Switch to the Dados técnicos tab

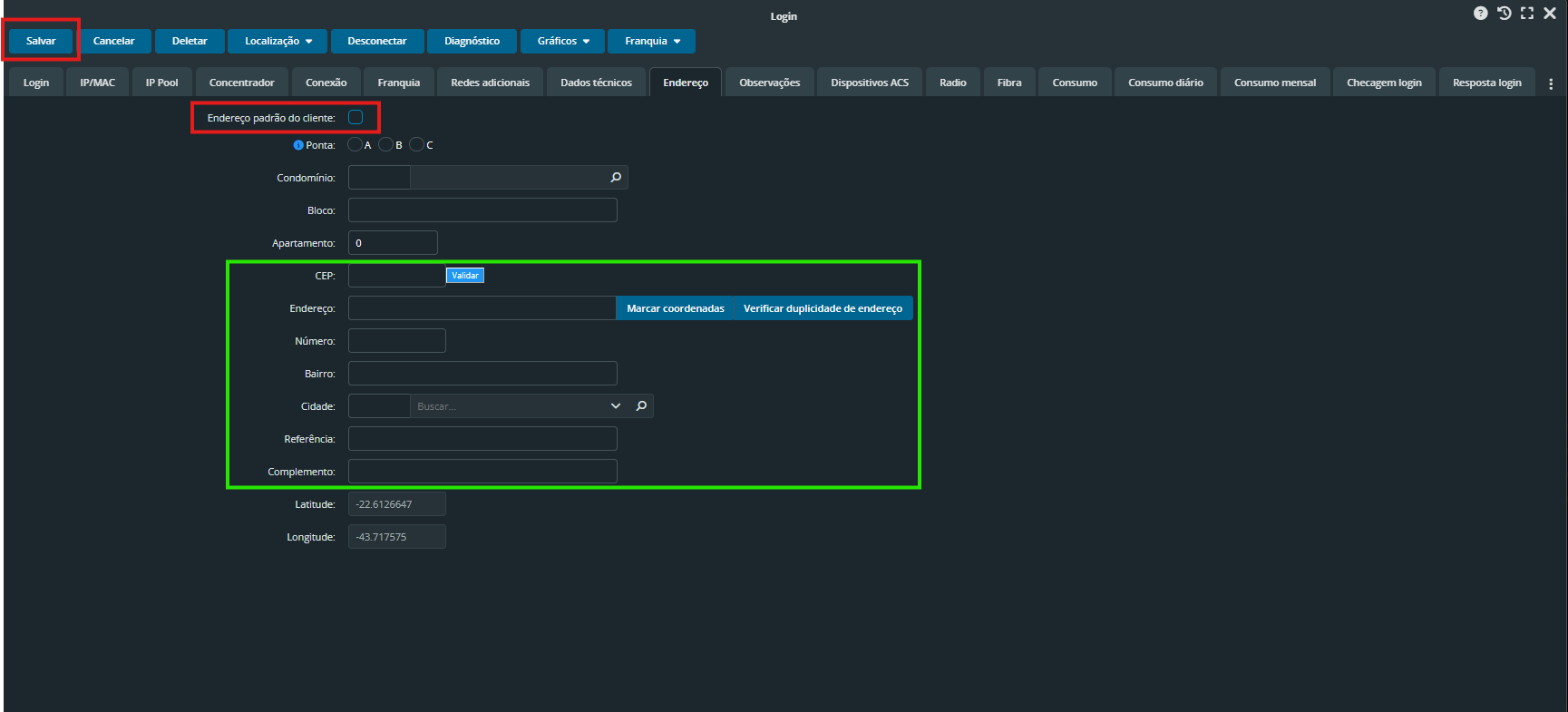596,83
